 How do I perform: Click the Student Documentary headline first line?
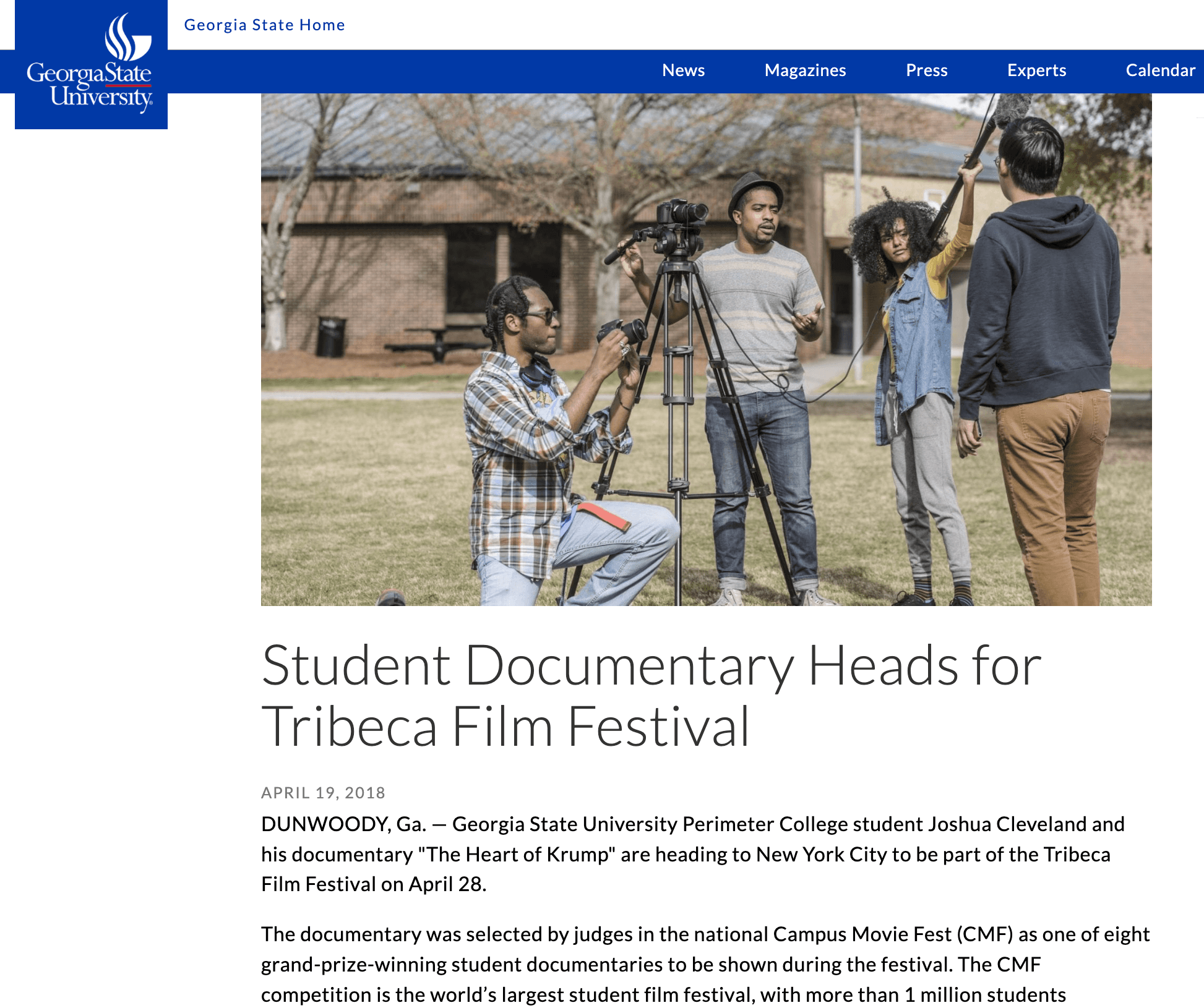point(651,665)
